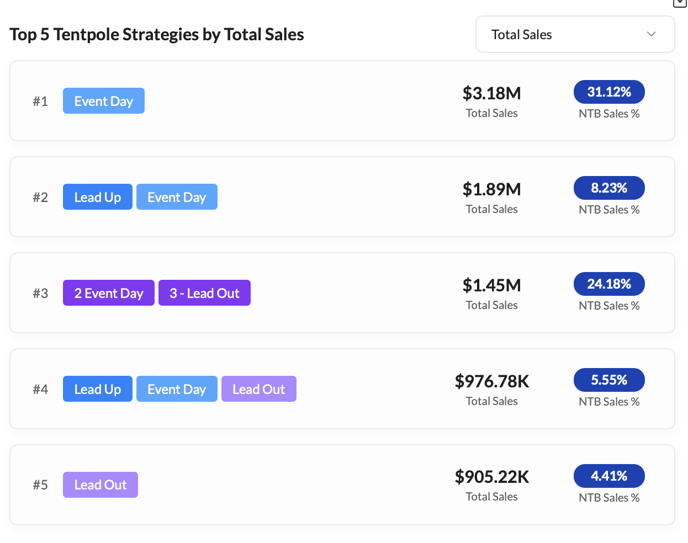This screenshot has height=543, width=688.
Task: Click the download icon in top-right corner
Action: click(680, 3)
